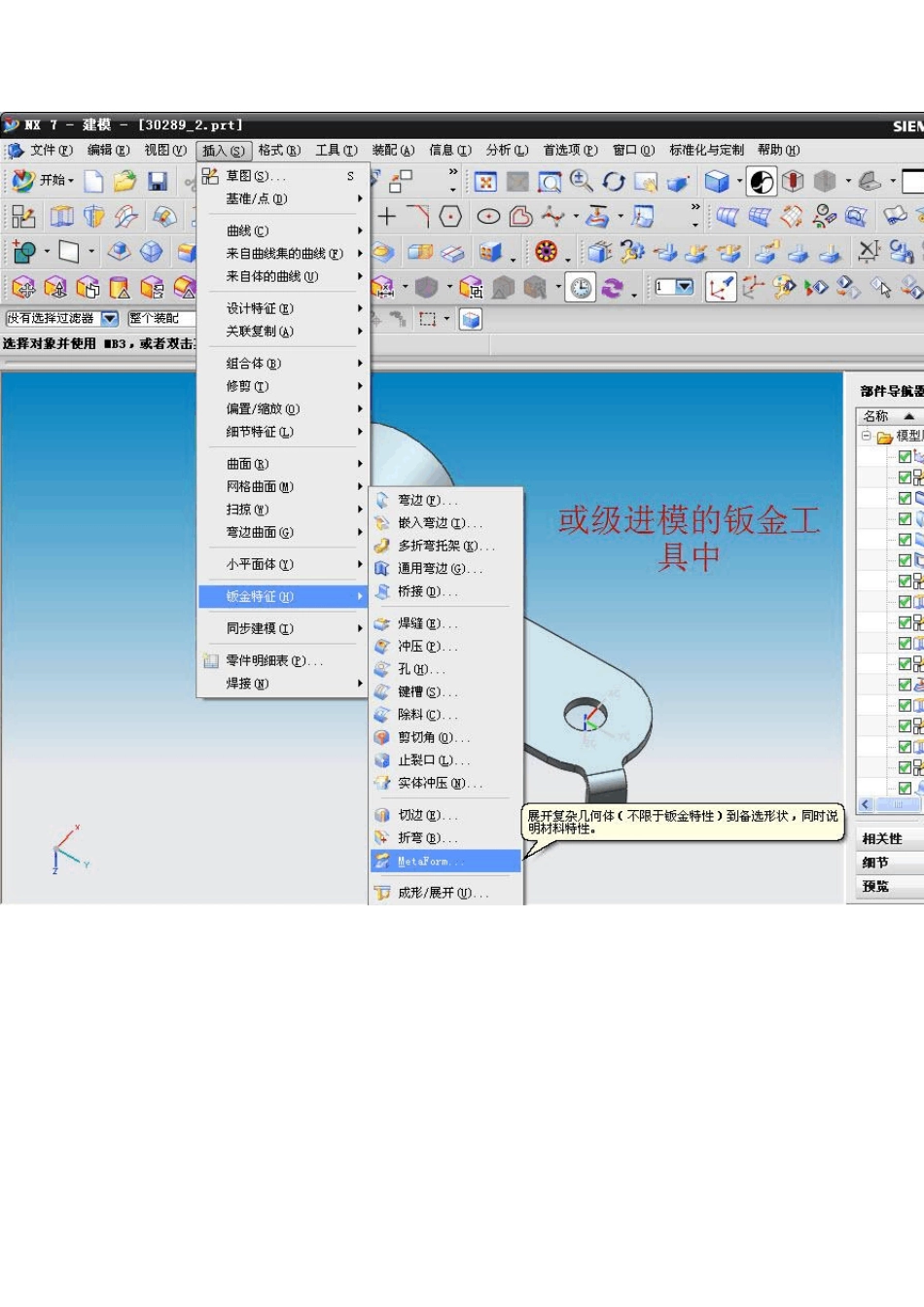Open the 分析 menu
This screenshot has width=924, height=1307.
coord(507,150)
